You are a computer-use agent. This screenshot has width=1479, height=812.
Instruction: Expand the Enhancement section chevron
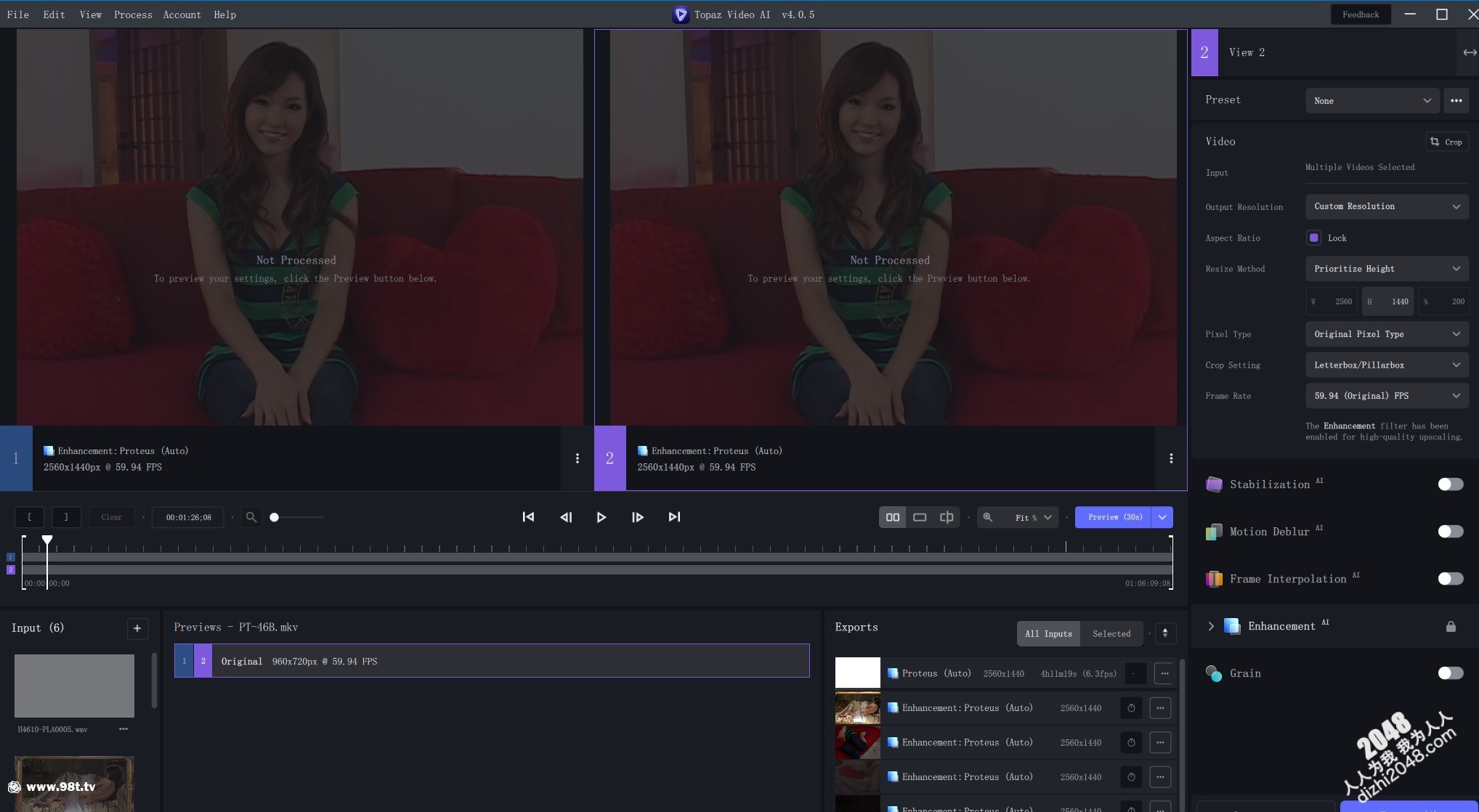[x=1211, y=626]
